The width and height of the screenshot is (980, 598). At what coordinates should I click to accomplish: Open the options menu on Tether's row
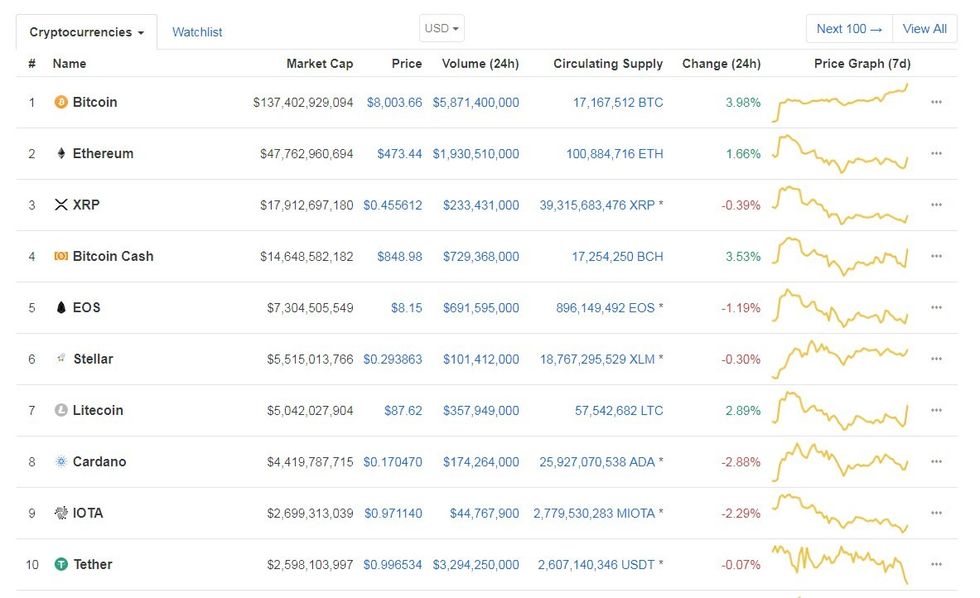(x=937, y=564)
